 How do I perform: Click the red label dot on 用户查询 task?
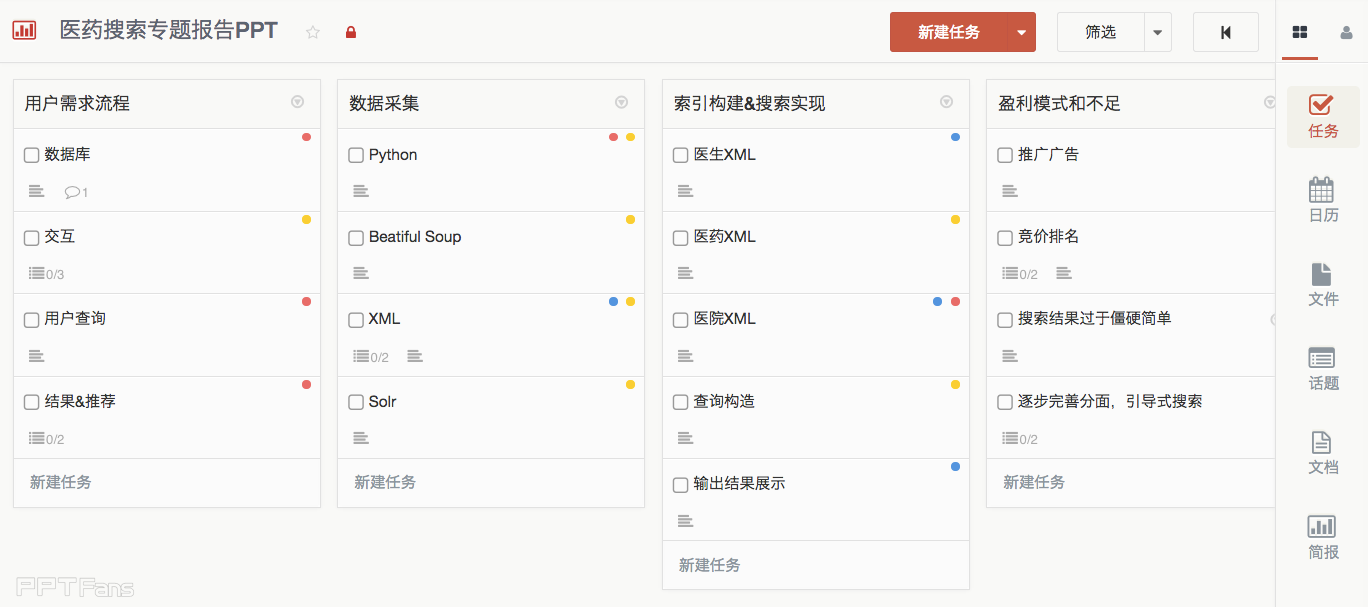click(x=306, y=301)
